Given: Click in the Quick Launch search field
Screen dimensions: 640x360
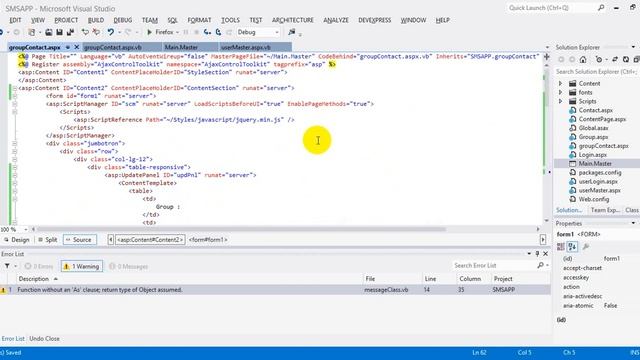Looking at the screenshot, I should [551, 8].
